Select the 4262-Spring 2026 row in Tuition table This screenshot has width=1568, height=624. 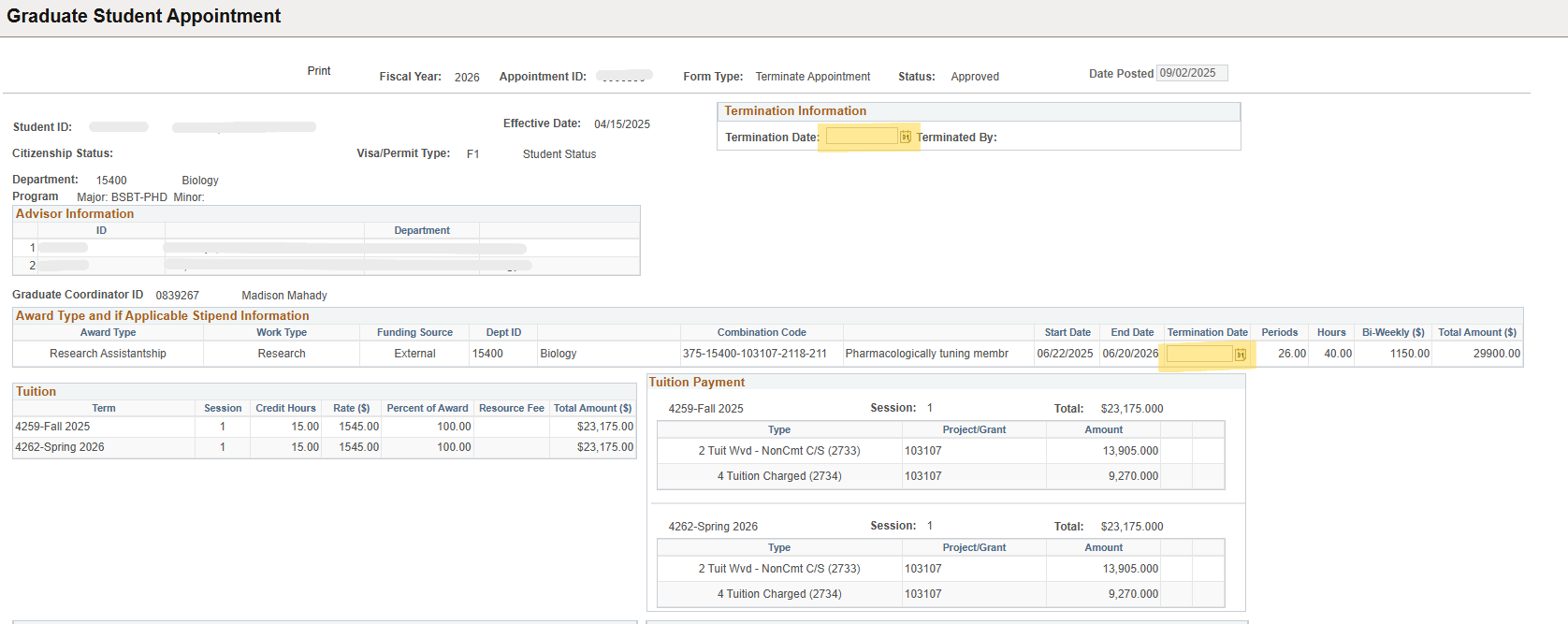tap(60, 447)
